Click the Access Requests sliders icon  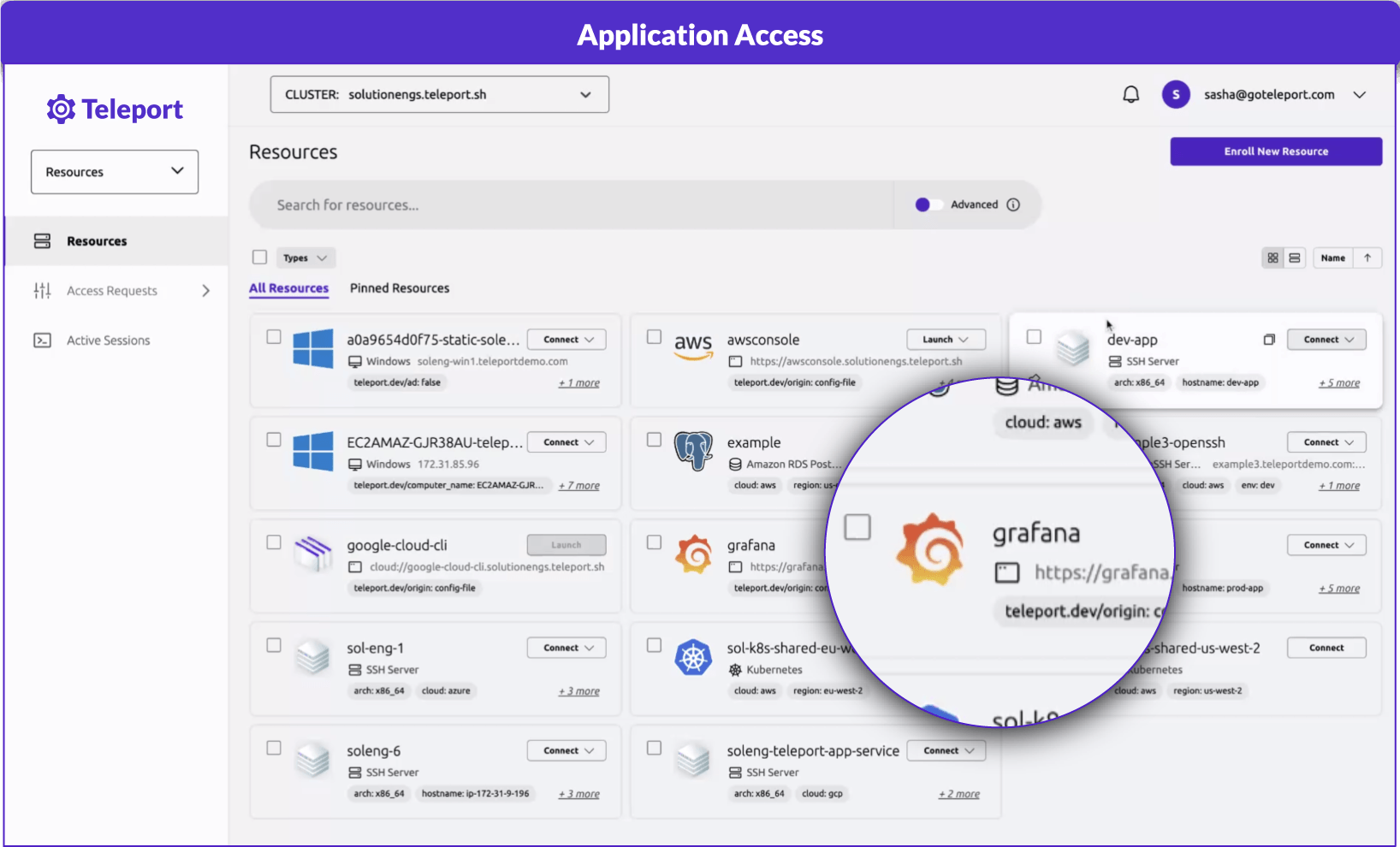click(42, 291)
